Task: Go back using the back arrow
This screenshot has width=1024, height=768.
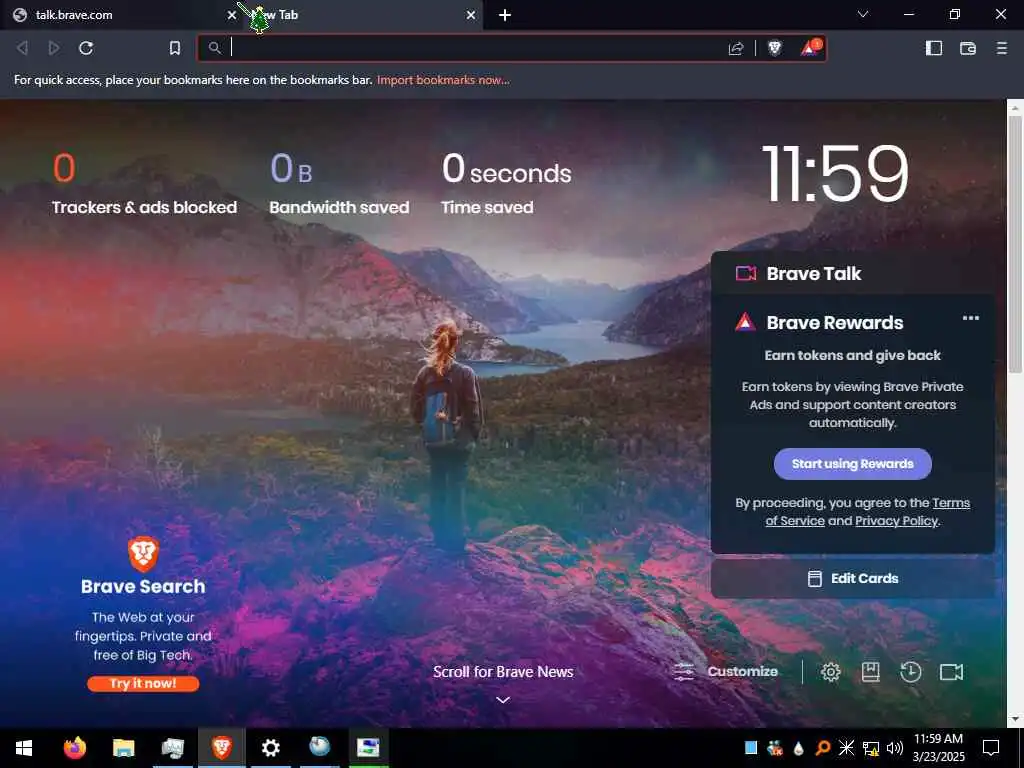Action: coord(22,48)
